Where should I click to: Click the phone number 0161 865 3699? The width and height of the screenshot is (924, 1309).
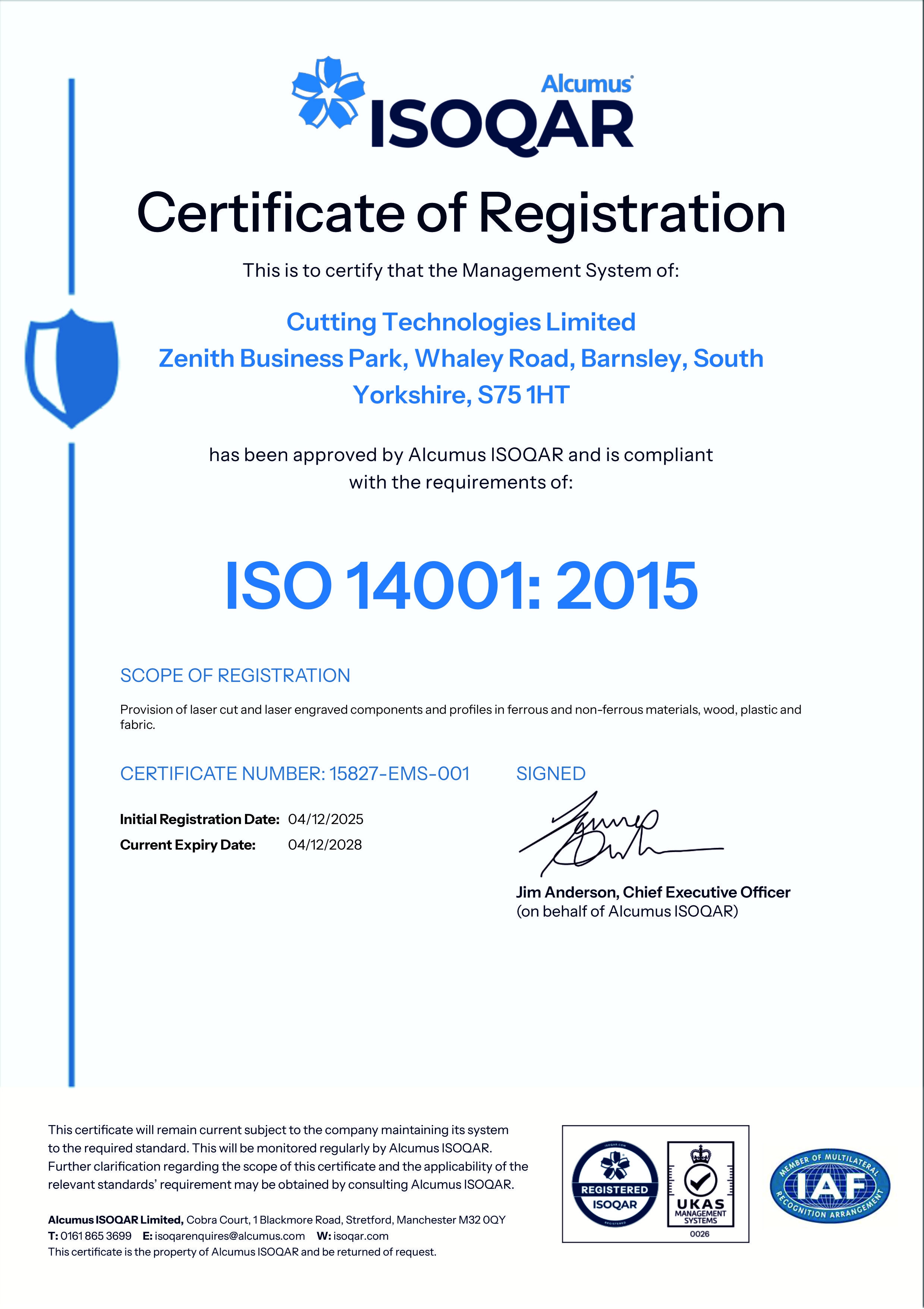click(x=96, y=1236)
